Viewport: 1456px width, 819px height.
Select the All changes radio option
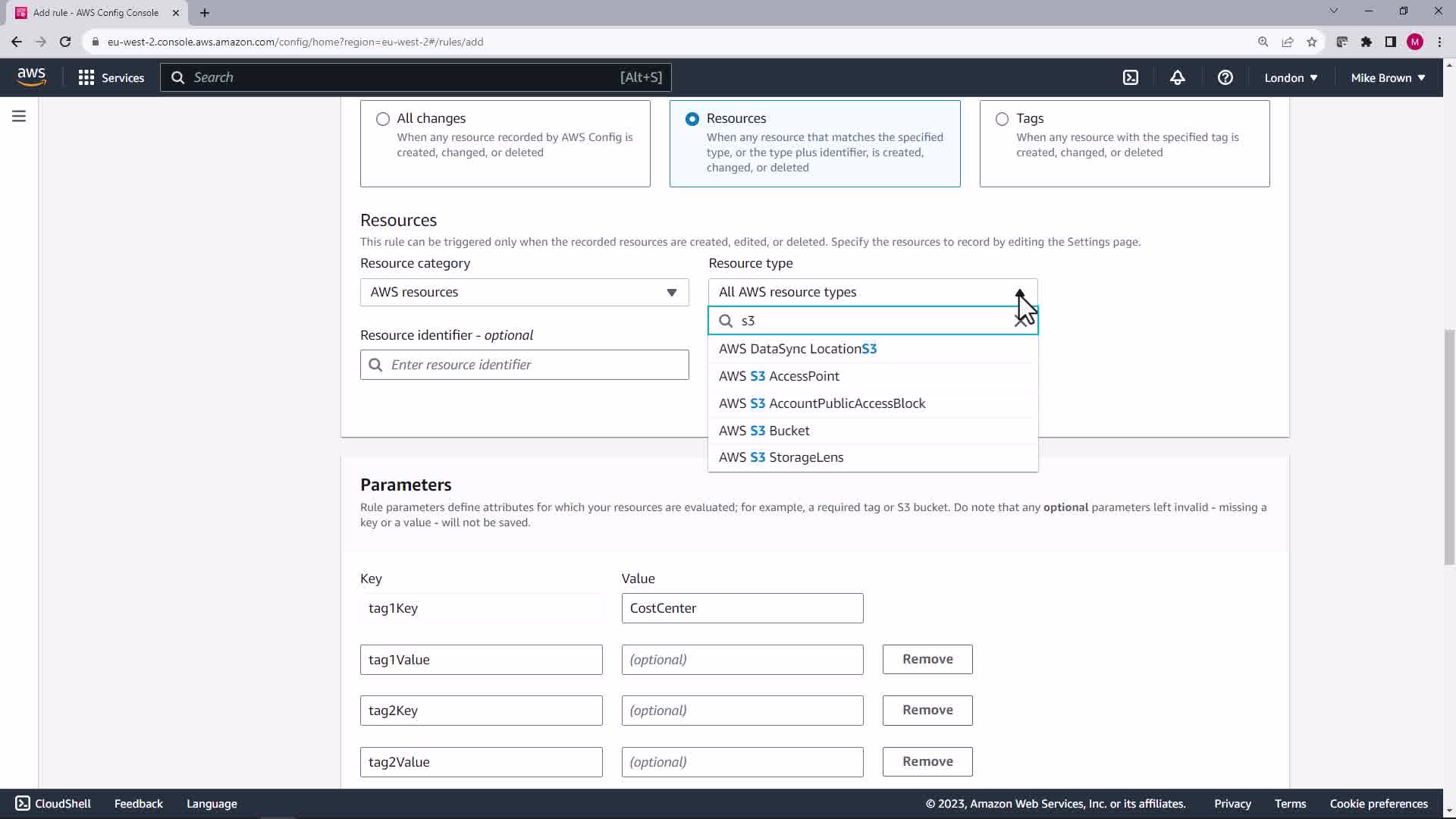click(x=383, y=119)
